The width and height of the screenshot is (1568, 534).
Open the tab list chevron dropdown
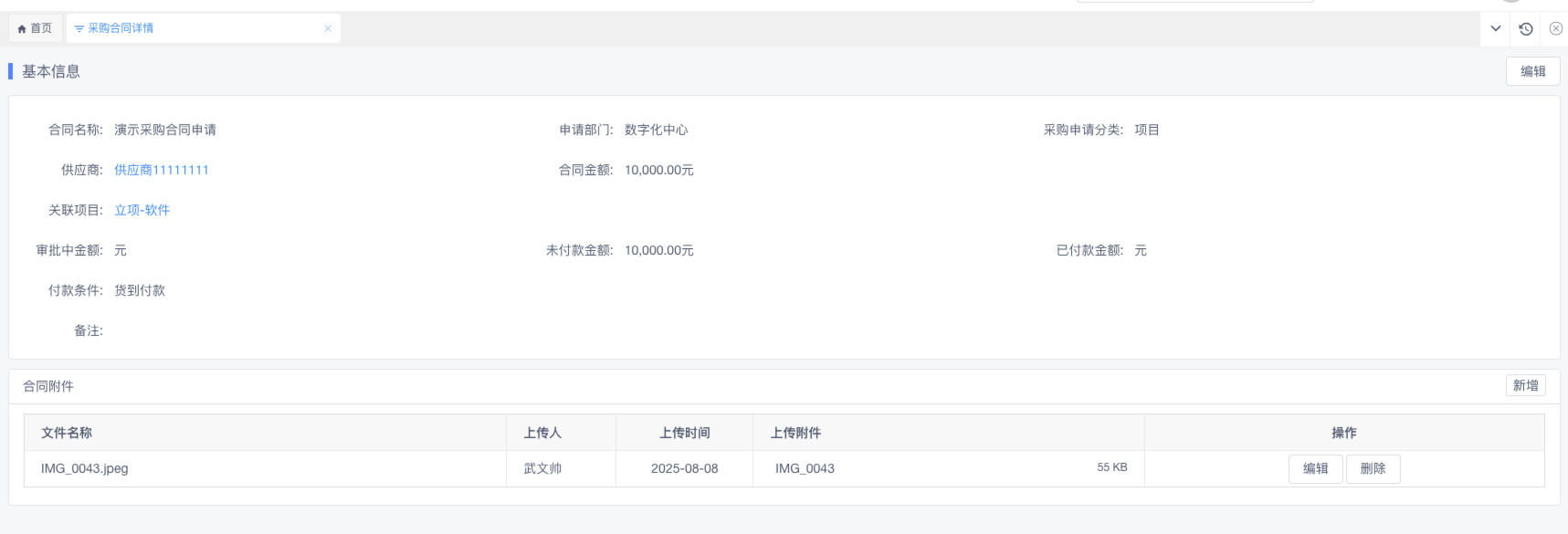click(x=1496, y=29)
